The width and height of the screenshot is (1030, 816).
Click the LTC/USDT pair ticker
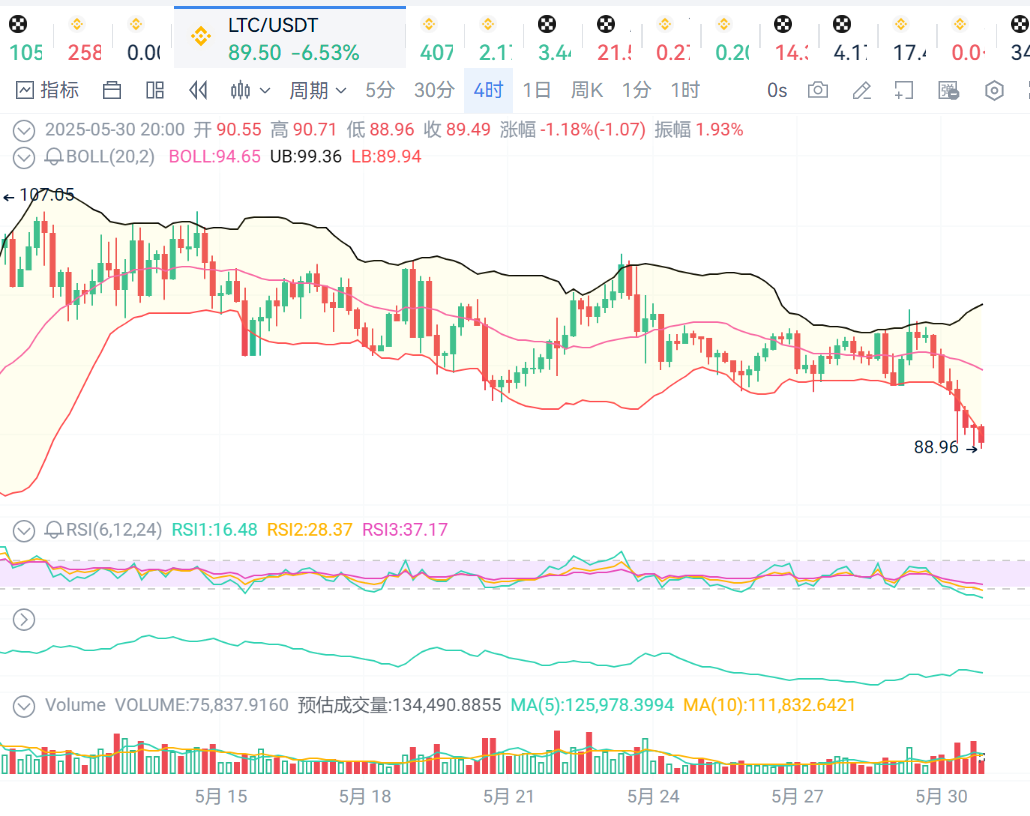(x=272, y=26)
